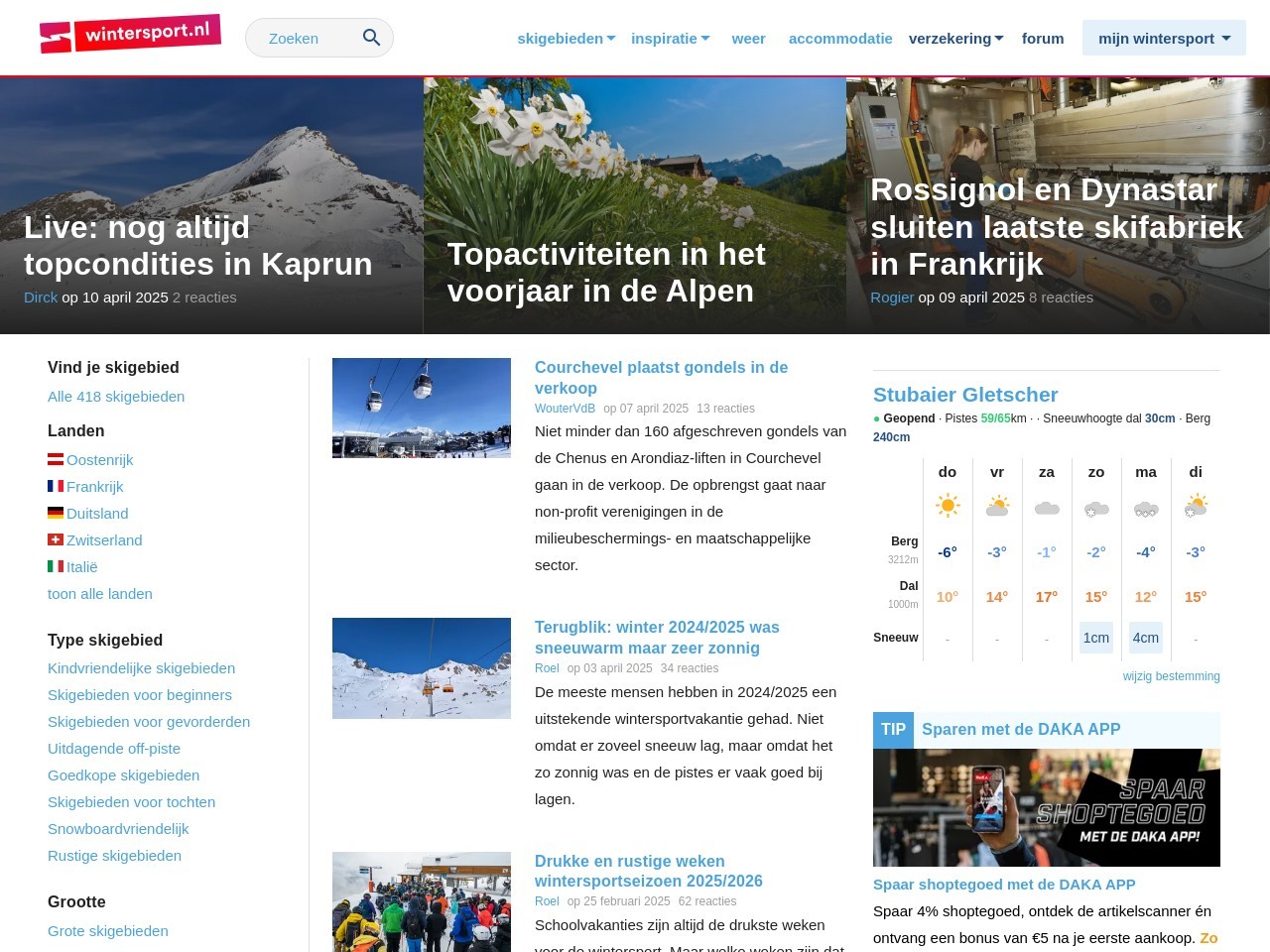The width and height of the screenshot is (1270, 952).
Task: Click the Italië flag icon
Action: (56, 566)
